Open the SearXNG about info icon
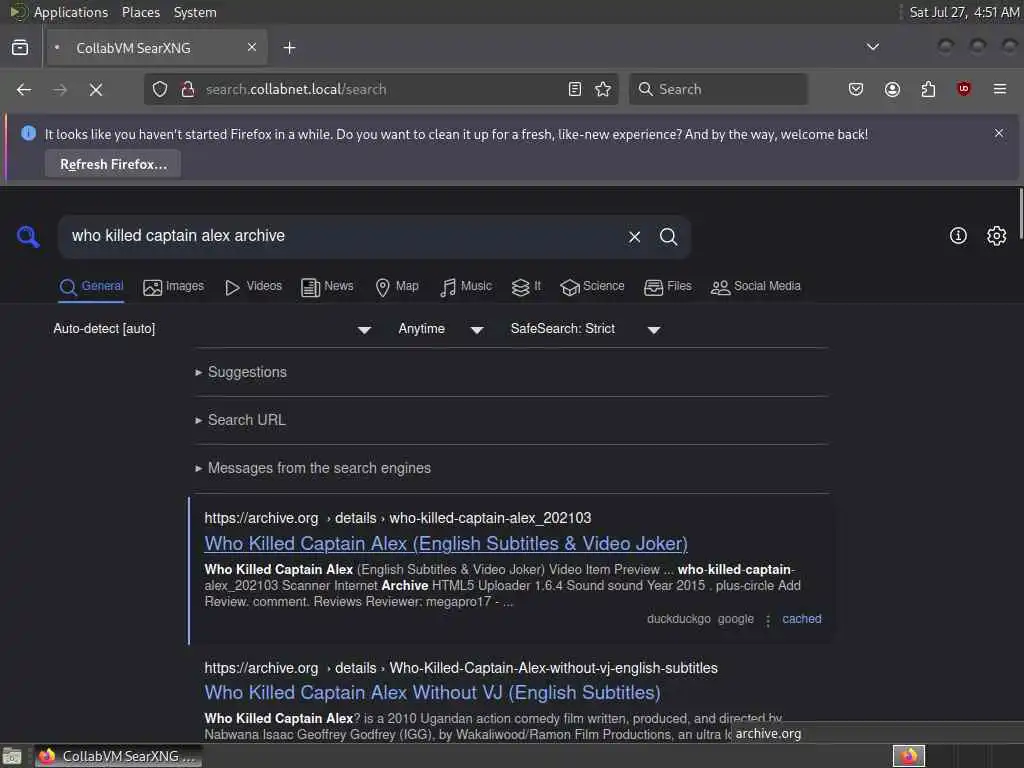This screenshot has width=1024, height=768. 958,236
